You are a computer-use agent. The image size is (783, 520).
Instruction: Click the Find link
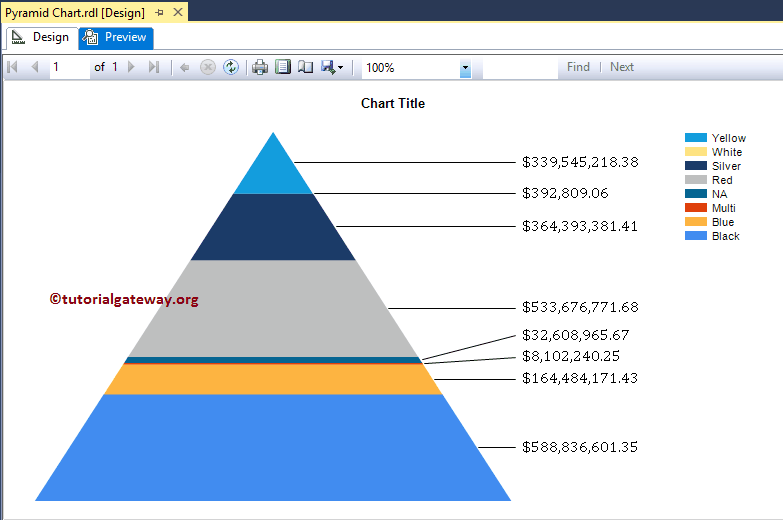578,67
